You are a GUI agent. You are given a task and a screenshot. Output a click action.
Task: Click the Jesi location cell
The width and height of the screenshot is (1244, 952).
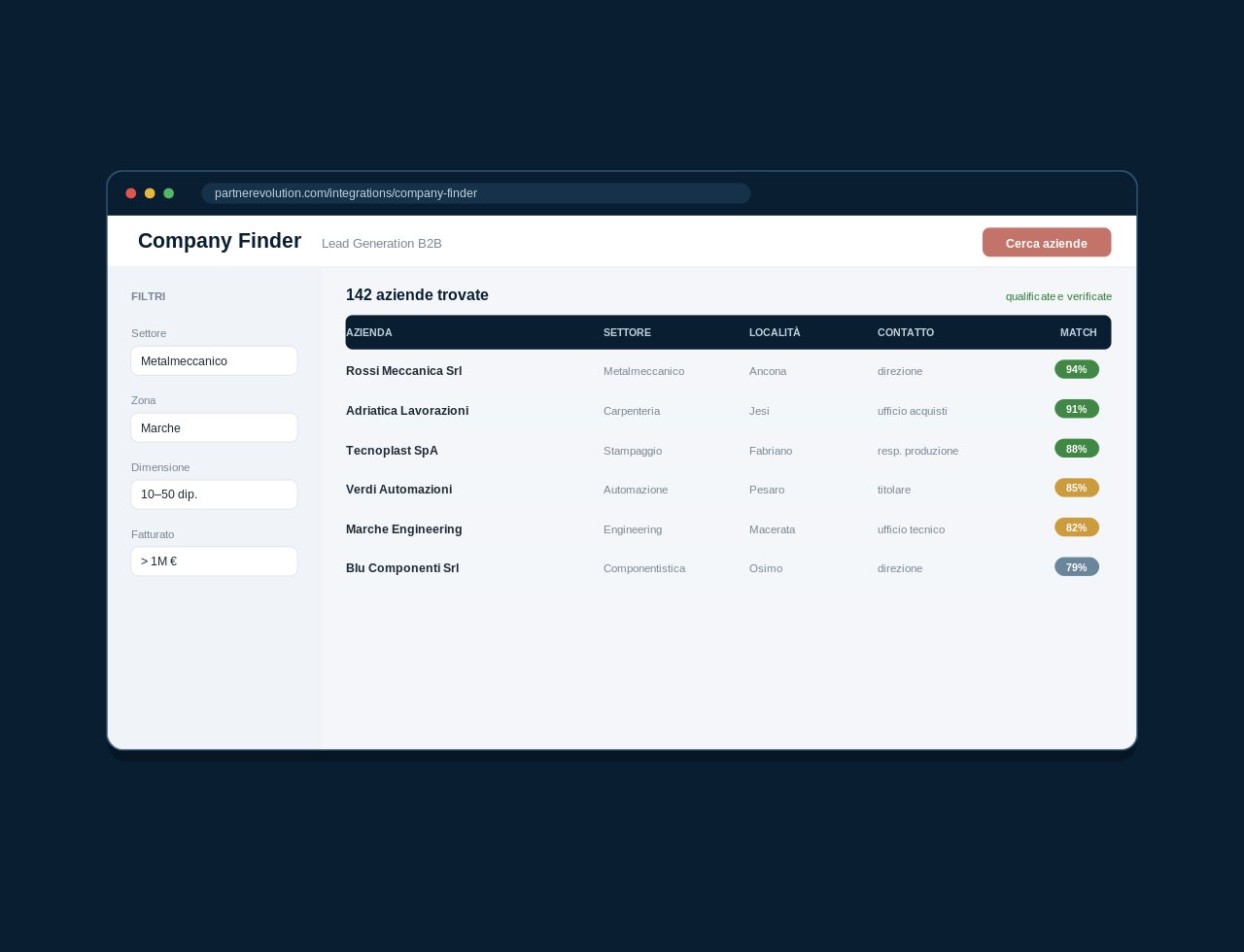pyautogui.click(x=759, y=411)
